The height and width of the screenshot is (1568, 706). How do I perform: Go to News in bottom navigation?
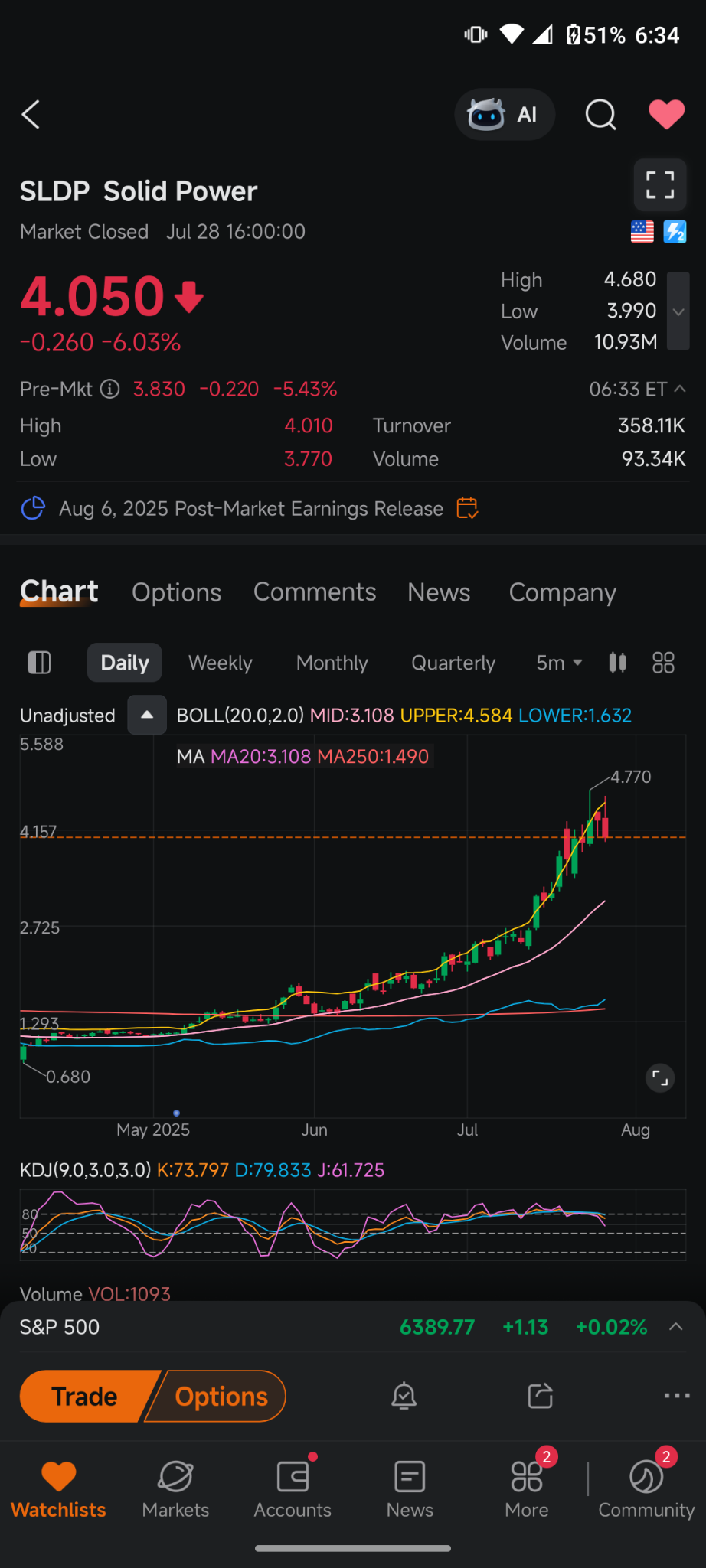click(410, 1489)
